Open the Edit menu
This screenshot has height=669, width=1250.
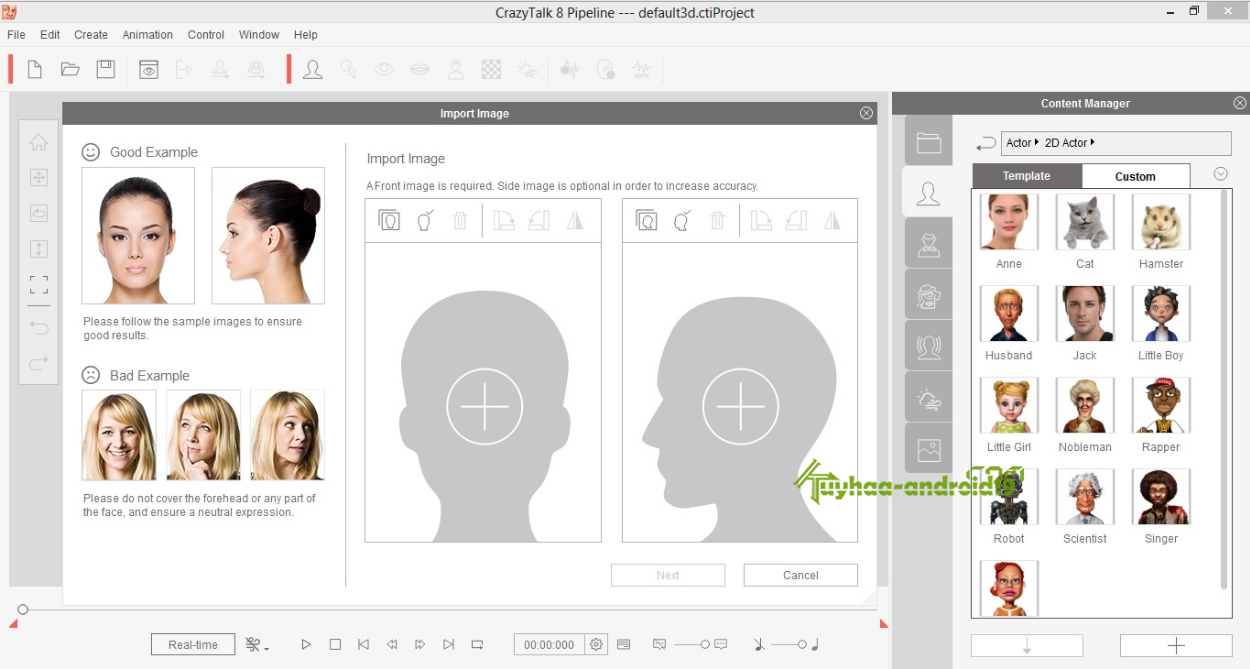point(50,34)
